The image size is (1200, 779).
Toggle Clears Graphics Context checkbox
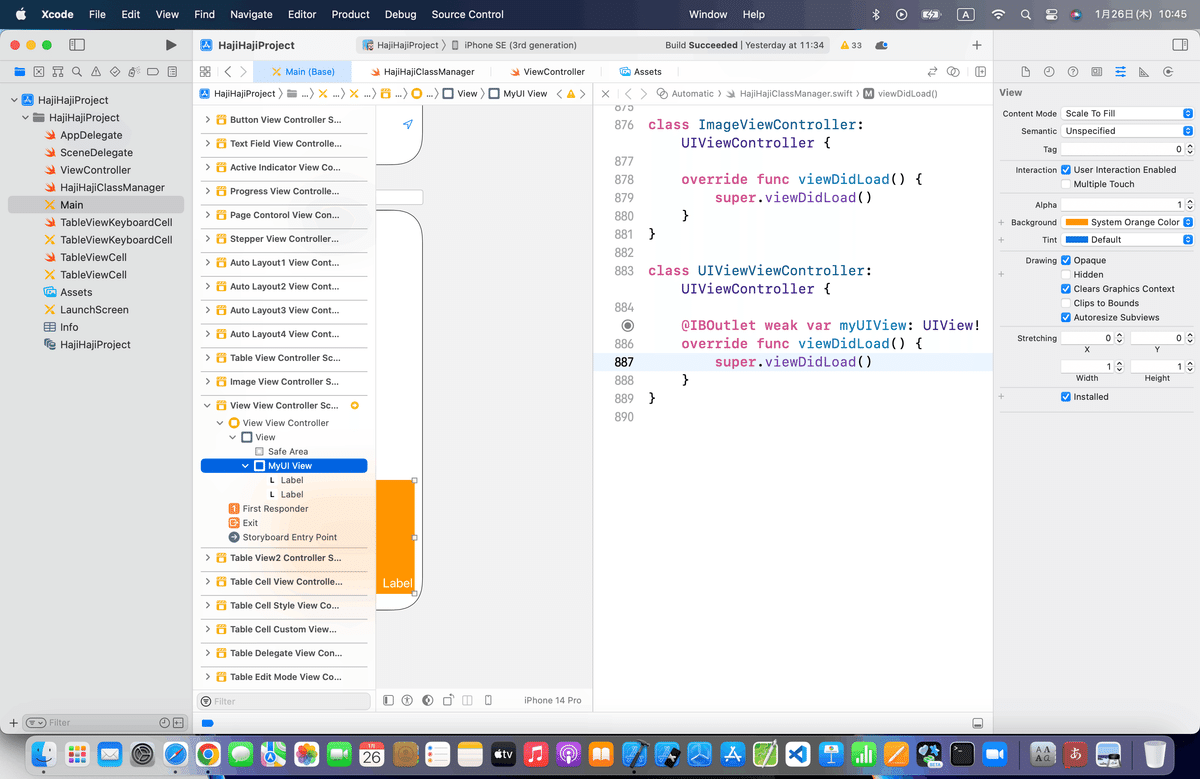pos(1066,289)
